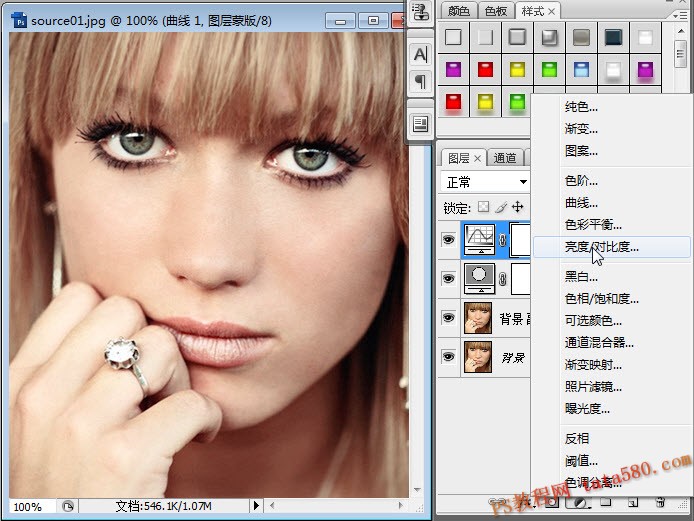
Task: Apply the first default empty style swatch
Action: coord(453,37)
